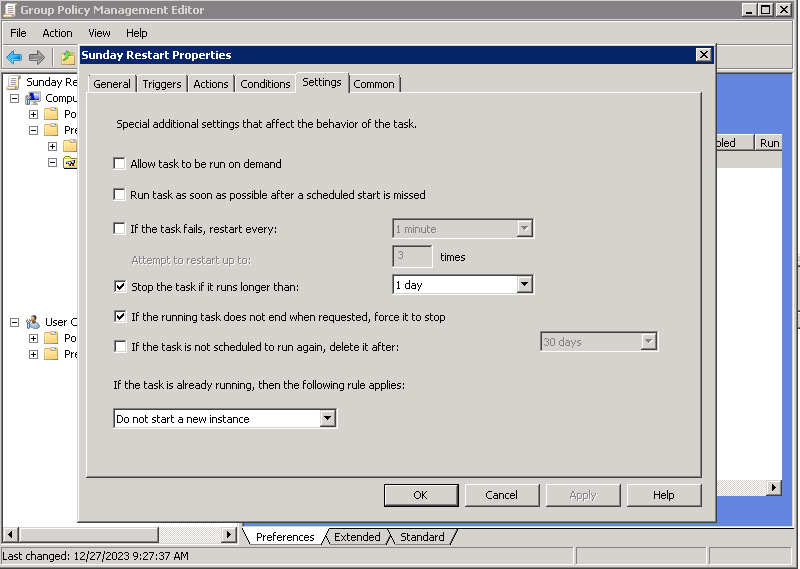Screen dimensions: 800x569
Task: Open the 1 minute restart interval dropdown
Action: [x=524, y=229]
